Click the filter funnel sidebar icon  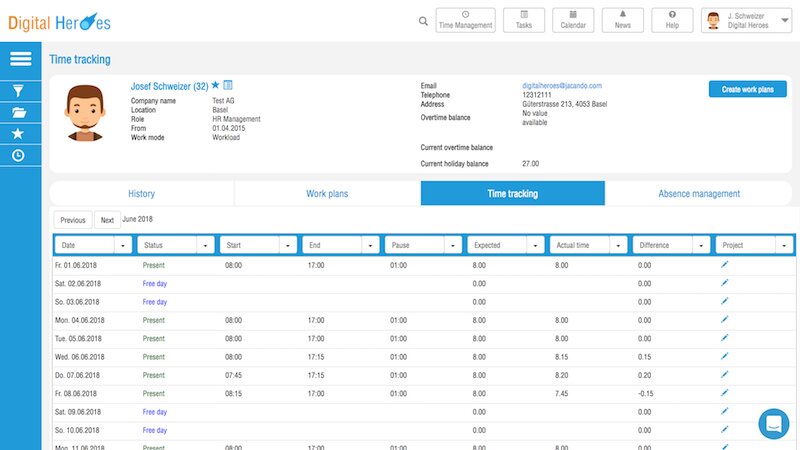(18, 90)
